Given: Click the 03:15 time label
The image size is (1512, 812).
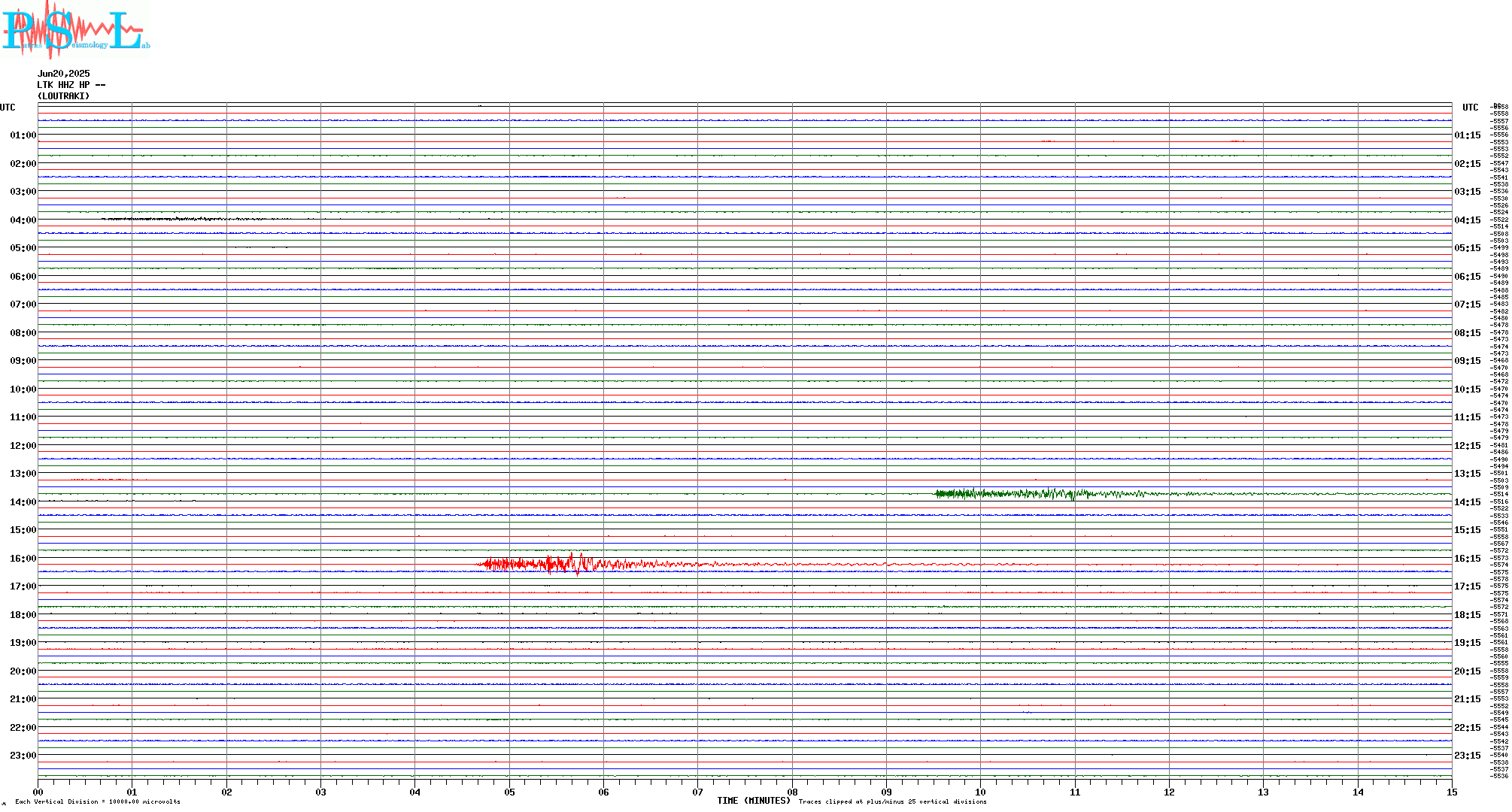Looking at the screenshot, I should click(1468, 192).
